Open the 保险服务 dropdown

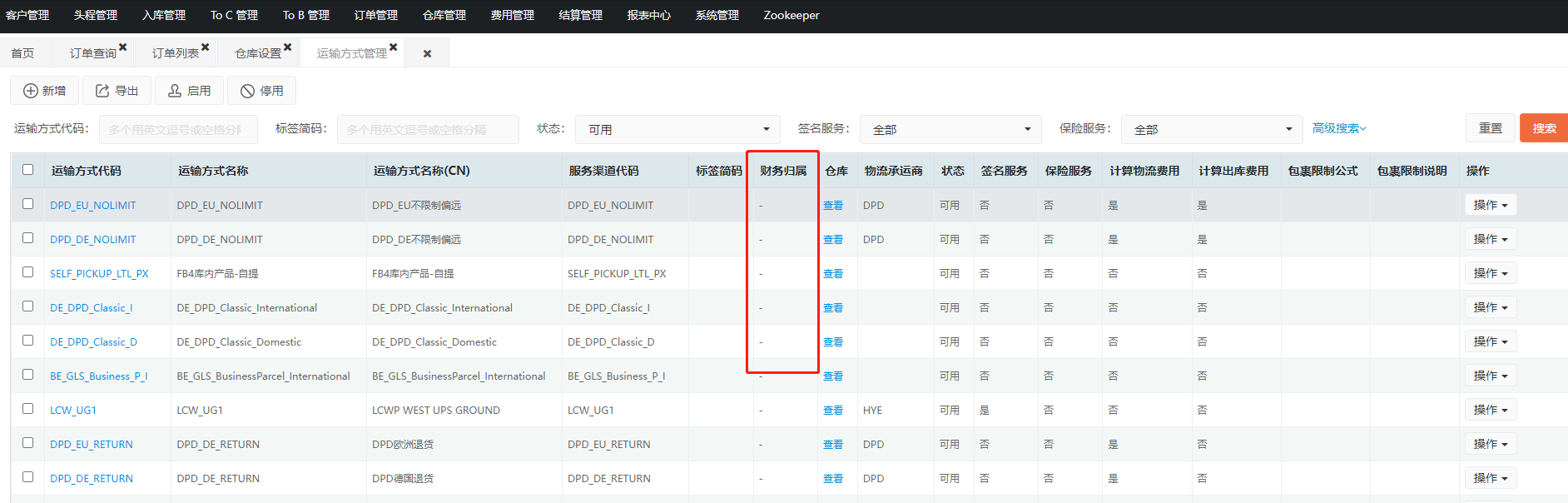tap(1212, 129)
